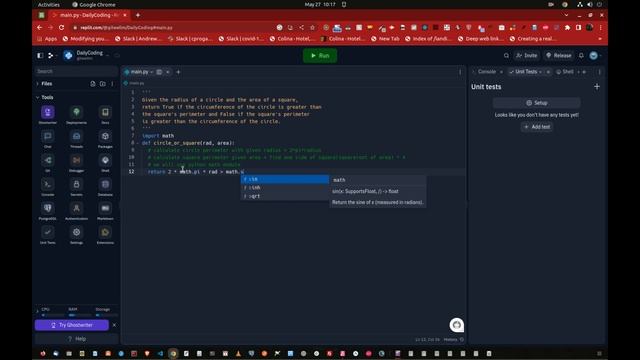Select sinh autocomplete suggestion
This screenshot has height=360, width=640.
tap(285, 187)
